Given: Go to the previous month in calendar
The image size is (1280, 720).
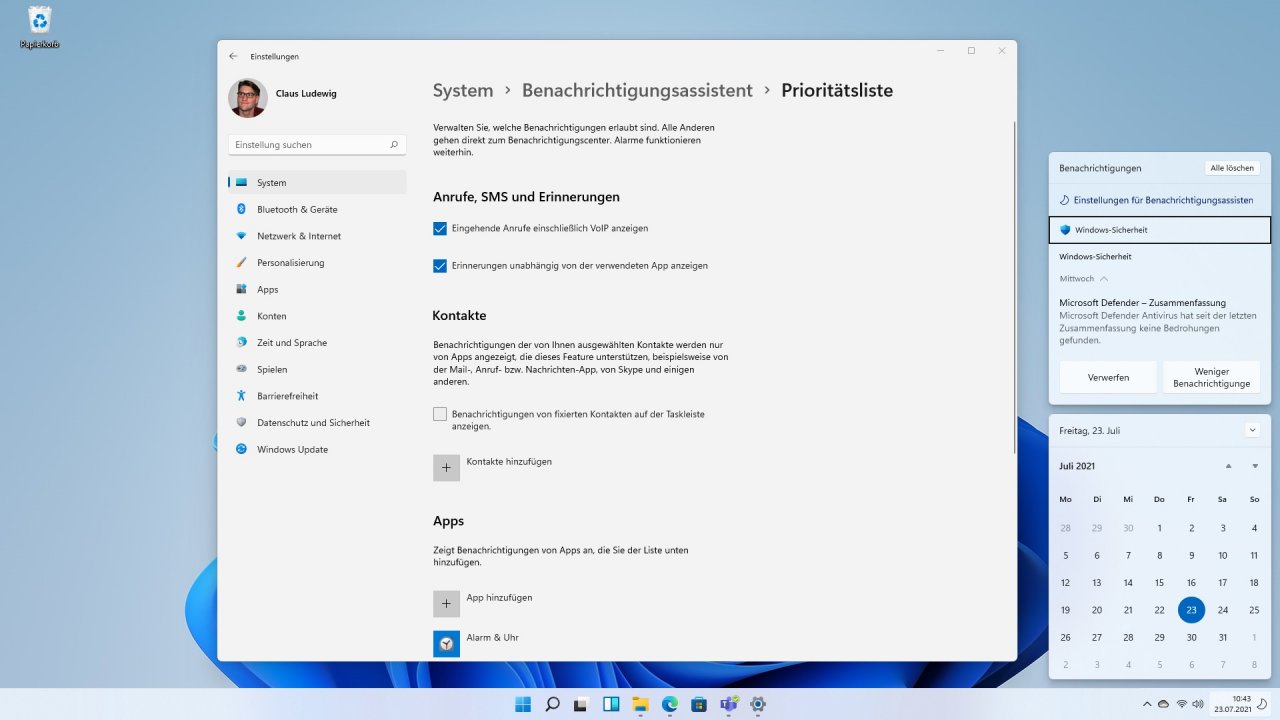Looking at the screenshot, I should (1229, 466).
